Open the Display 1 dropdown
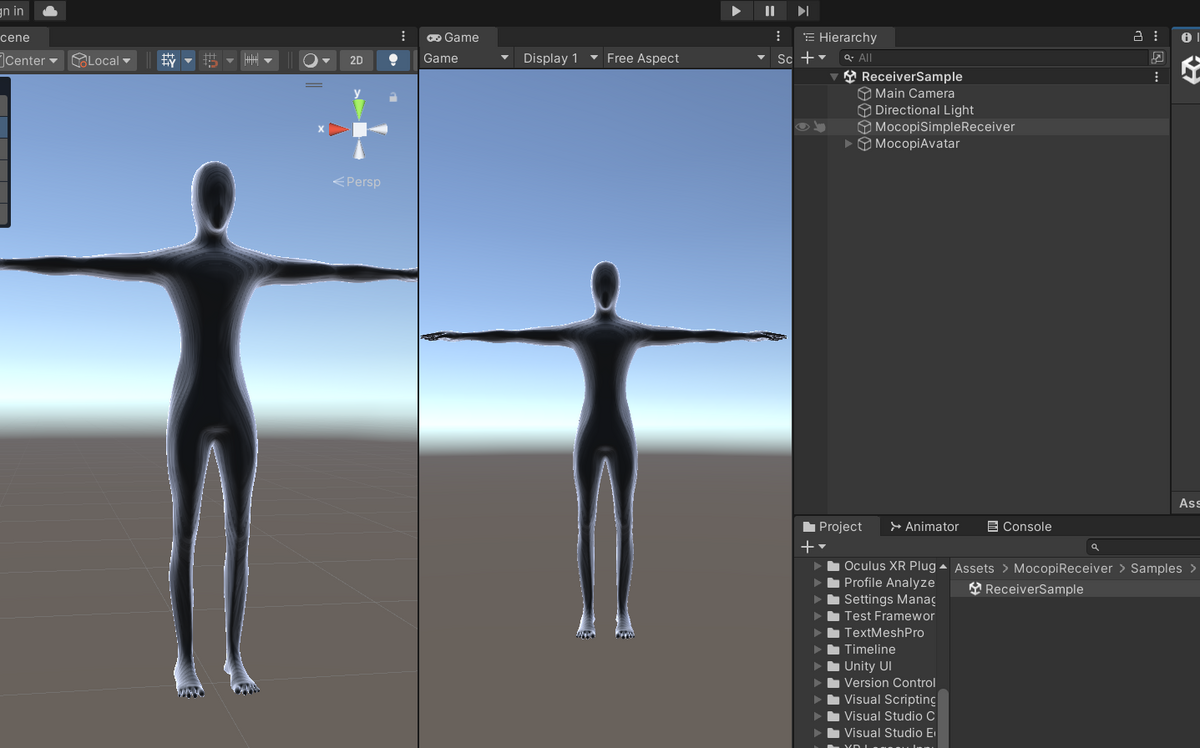 coord(560,58)
